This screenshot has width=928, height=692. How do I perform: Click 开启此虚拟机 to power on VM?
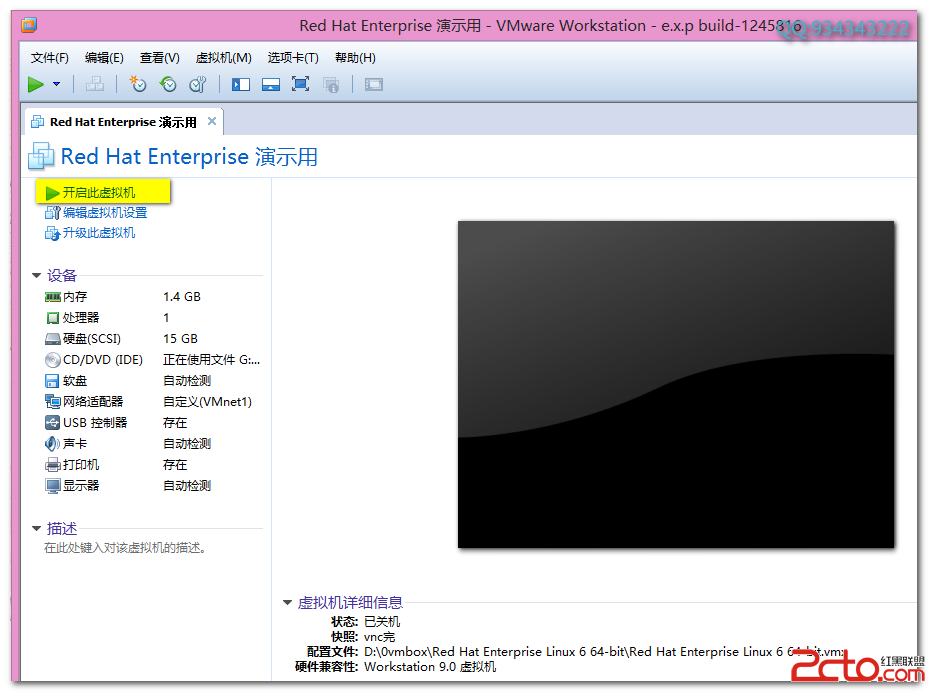pyautogui.click(x=98, y=193)
